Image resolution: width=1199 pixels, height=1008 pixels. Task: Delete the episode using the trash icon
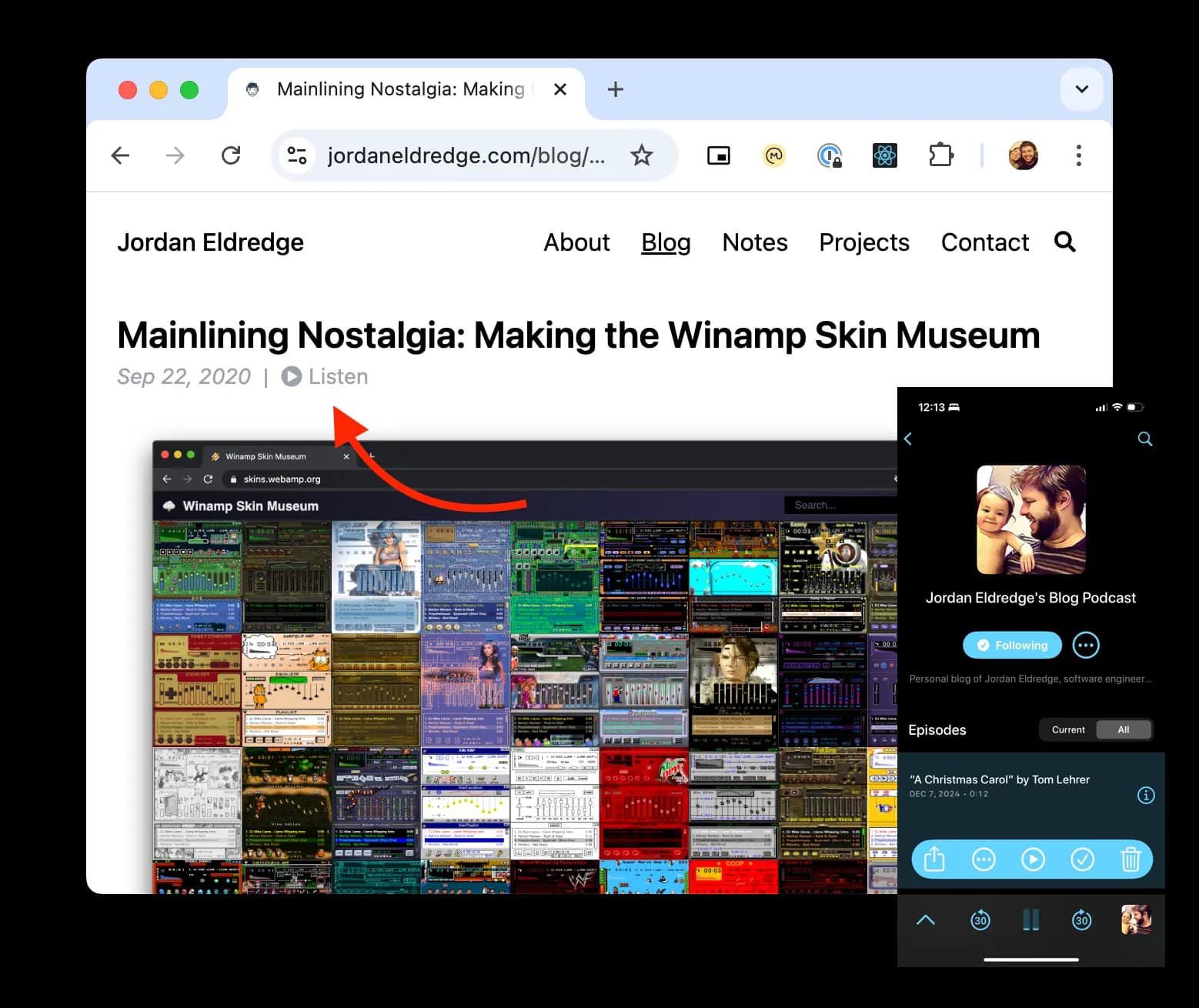click(1130, 859)
